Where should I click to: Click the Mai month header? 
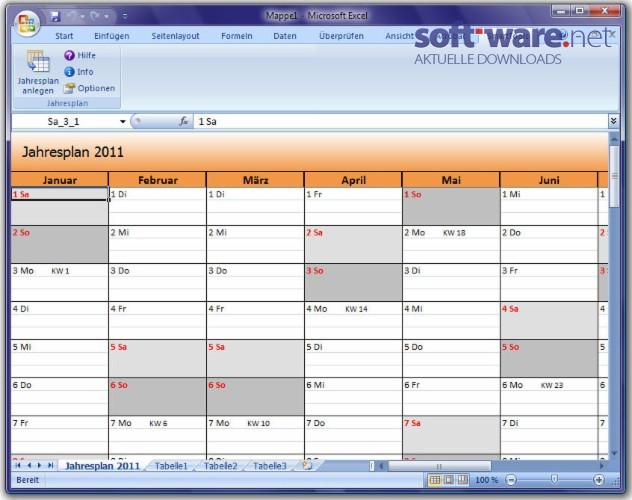point(451,180)
